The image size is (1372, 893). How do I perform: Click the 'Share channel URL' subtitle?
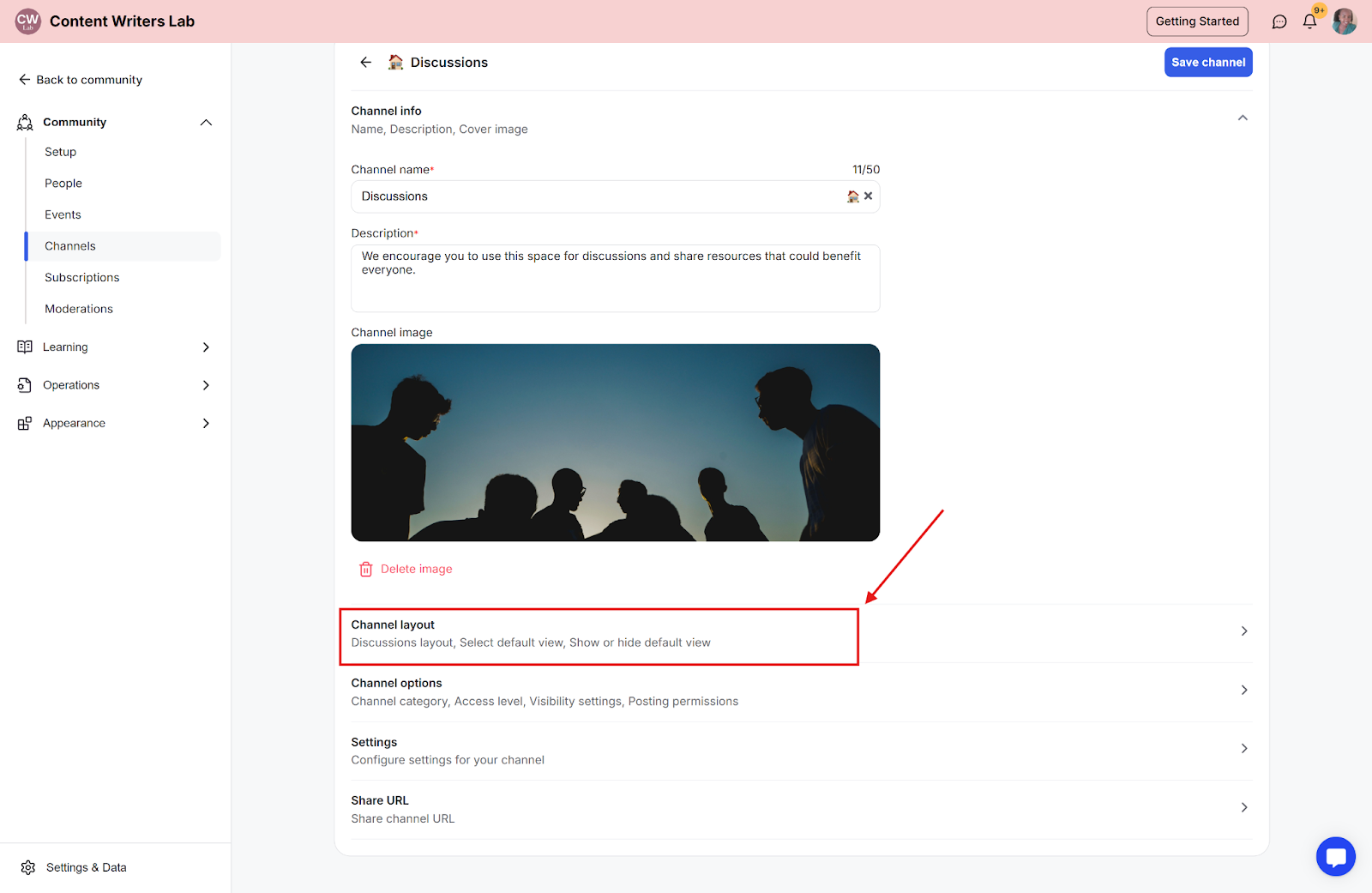[403, 818]
